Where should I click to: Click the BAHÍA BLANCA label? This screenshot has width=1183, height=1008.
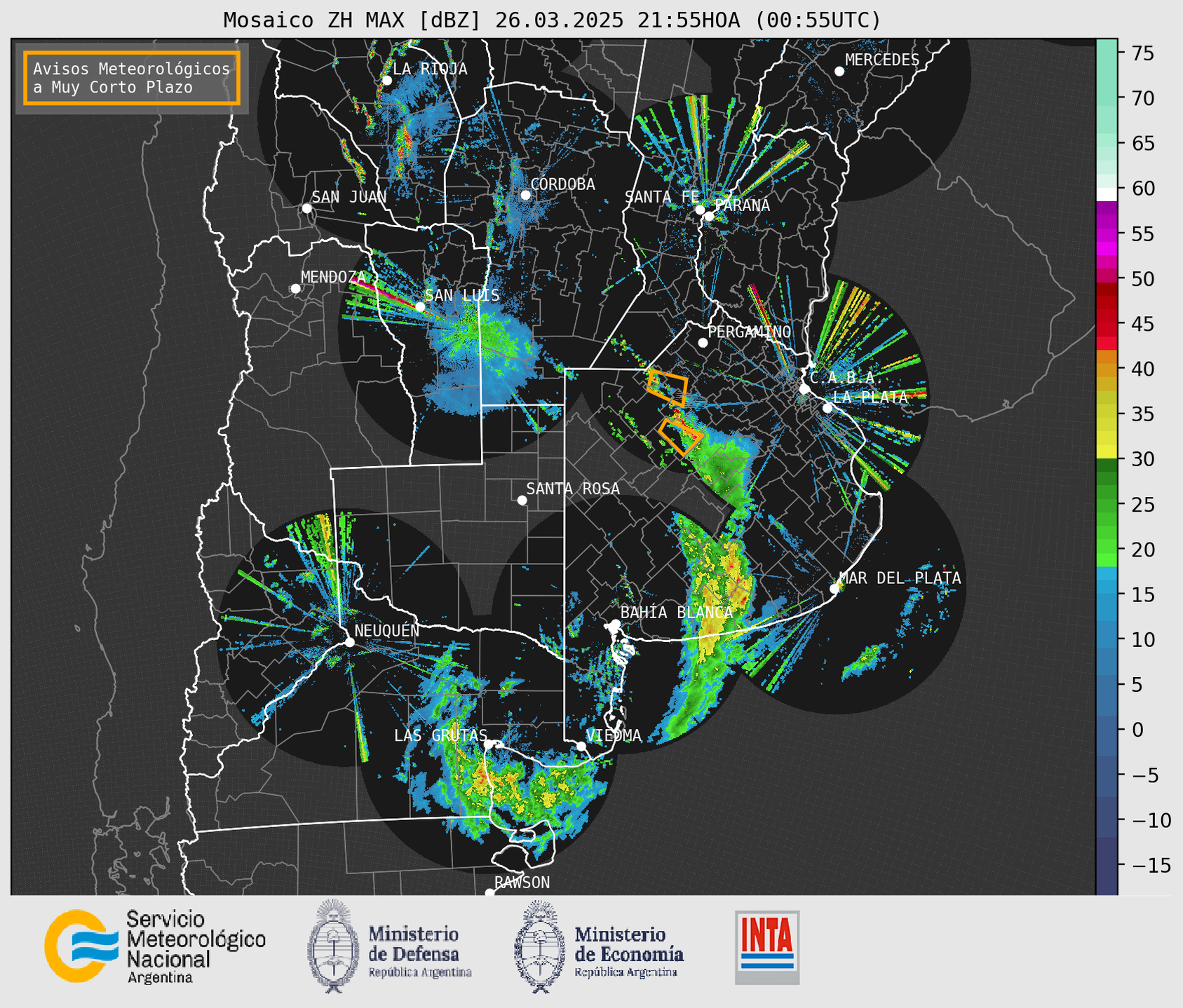coord(677,613)
